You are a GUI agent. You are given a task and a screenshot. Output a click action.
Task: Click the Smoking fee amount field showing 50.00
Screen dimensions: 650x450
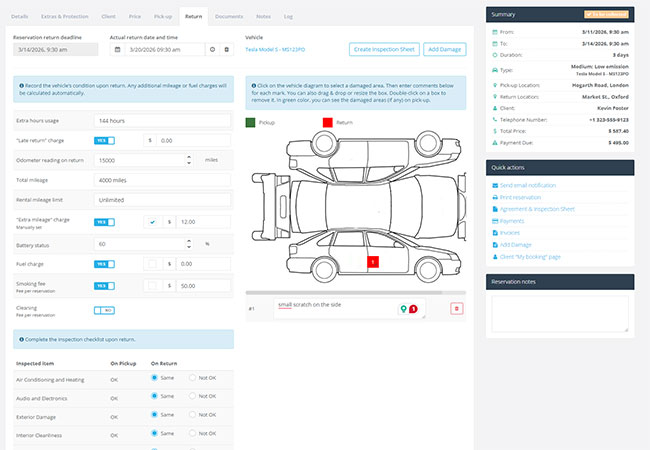point(203,286)
